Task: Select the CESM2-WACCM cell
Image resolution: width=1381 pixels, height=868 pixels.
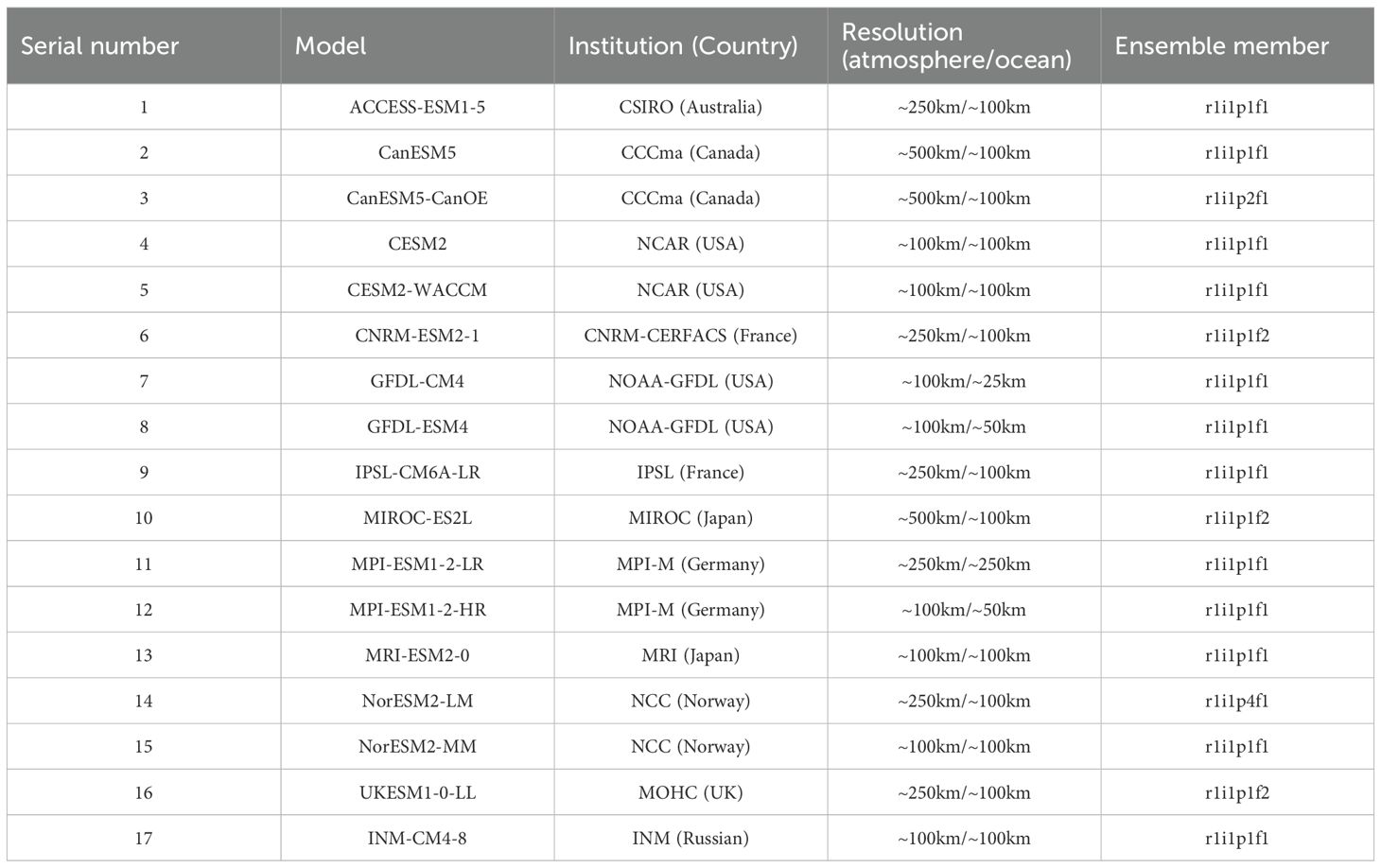Action: click(417, 289)
